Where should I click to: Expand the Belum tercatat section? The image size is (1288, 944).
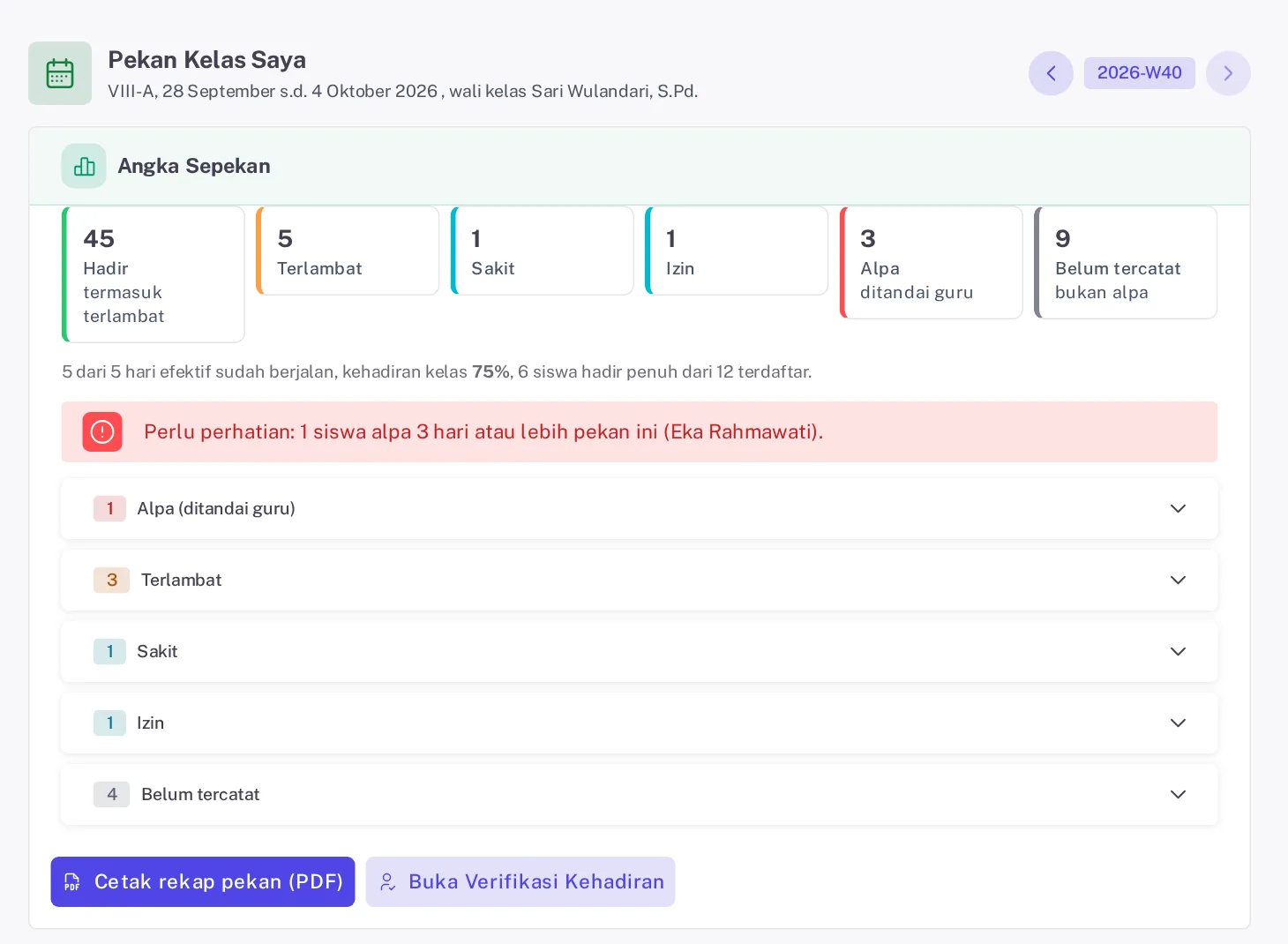pos(640,794)
